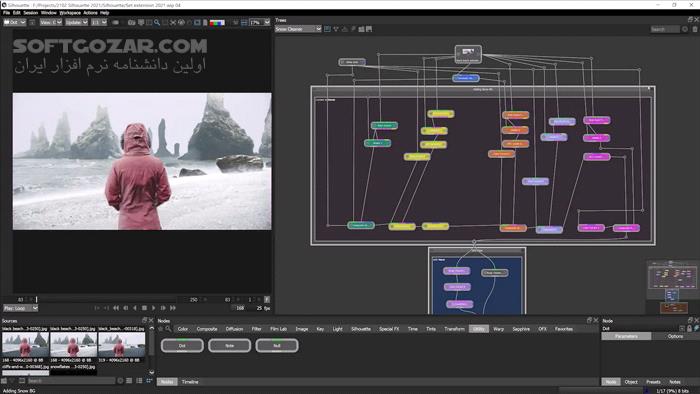This screenshot has height=394, width=700.
Task: Open the View selector dropdown
Action: (x=51, y=22)
